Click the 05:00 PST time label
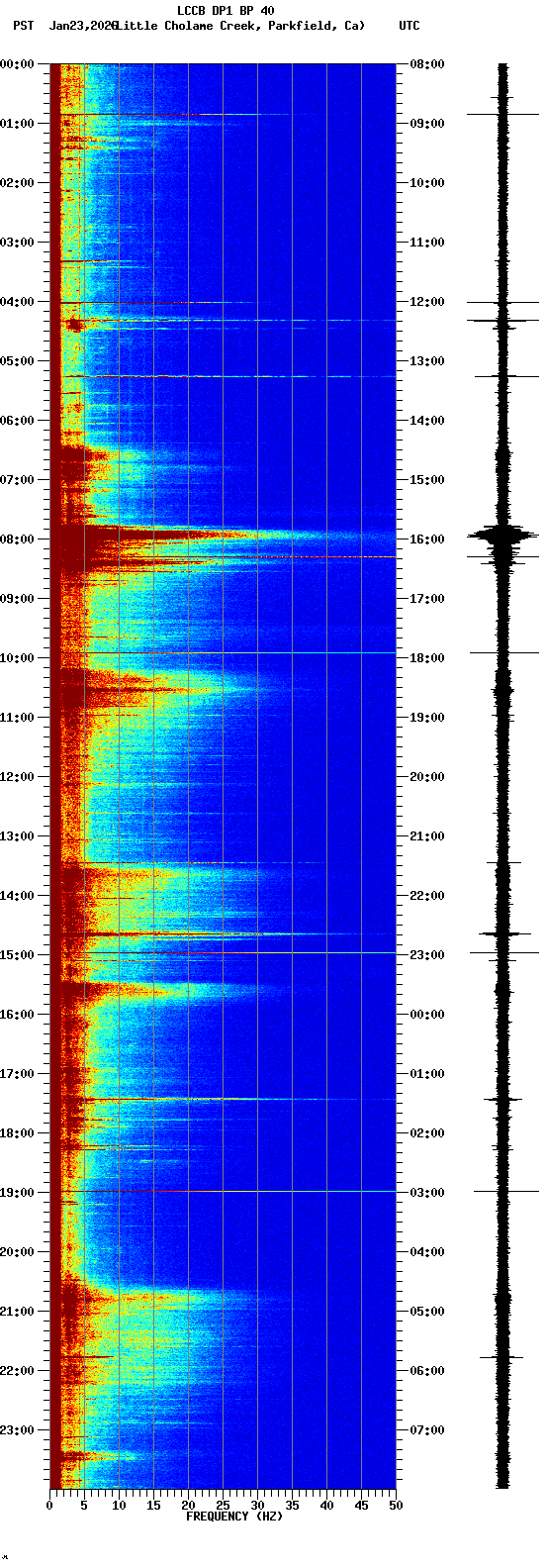The width and height of the screenshot is (546, 1568). click(18, 361)
